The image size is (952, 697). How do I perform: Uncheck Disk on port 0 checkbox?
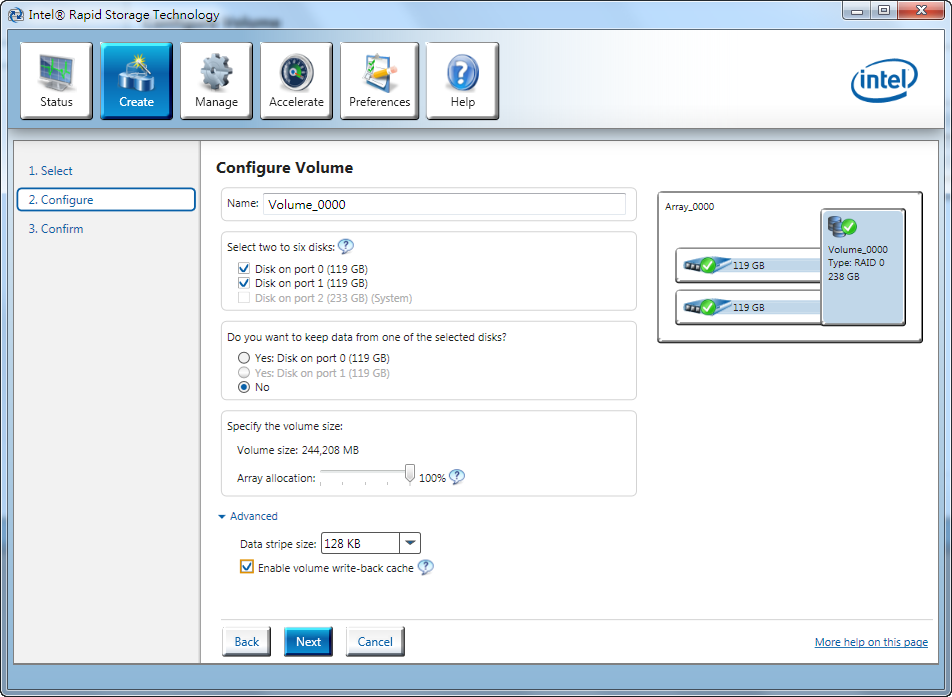(x=244, y=269)
